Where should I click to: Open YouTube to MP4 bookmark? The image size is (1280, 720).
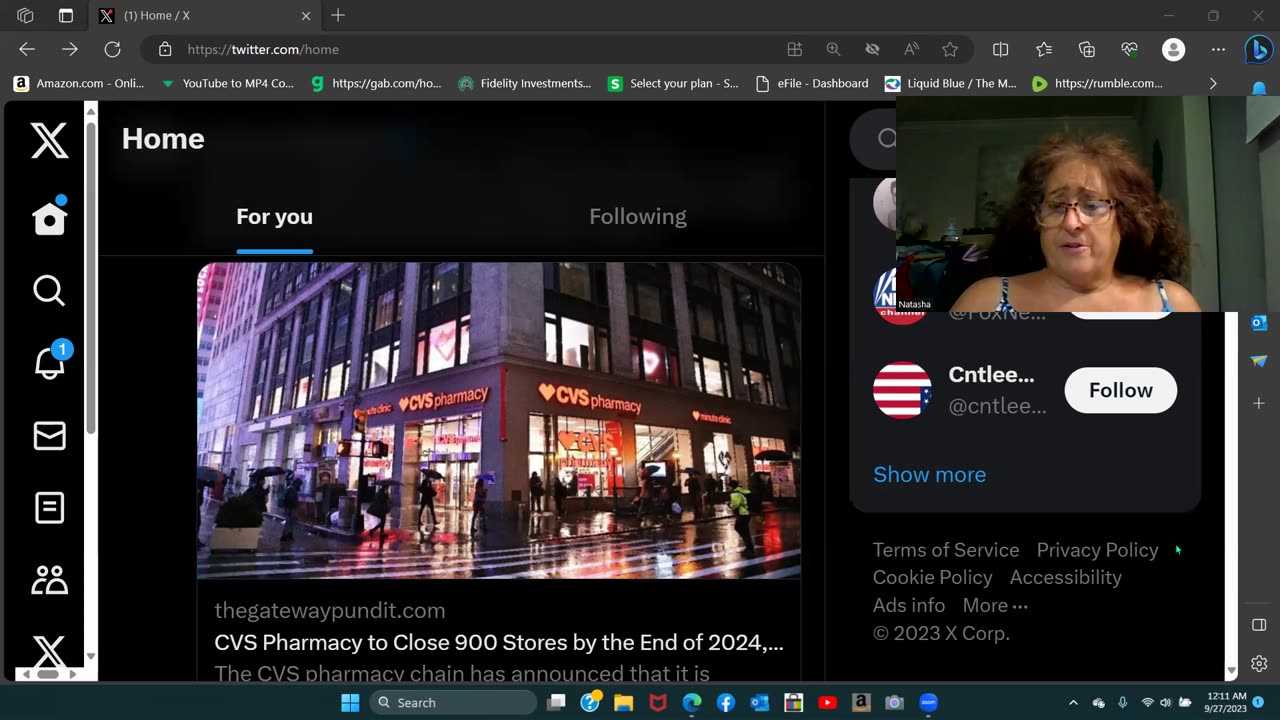[x=227, y=83]
